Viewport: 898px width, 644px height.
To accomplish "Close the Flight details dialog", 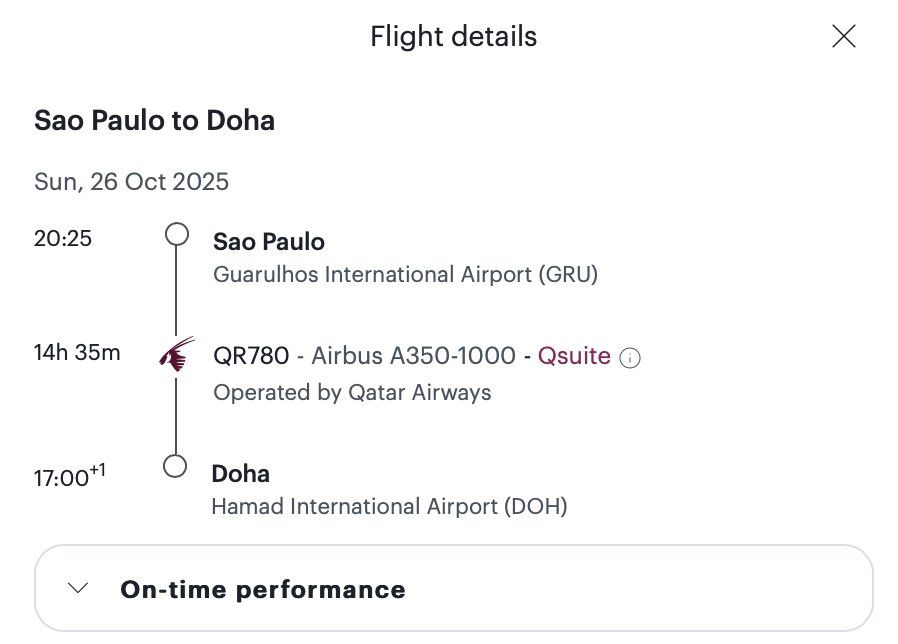I will coord(844,36).
